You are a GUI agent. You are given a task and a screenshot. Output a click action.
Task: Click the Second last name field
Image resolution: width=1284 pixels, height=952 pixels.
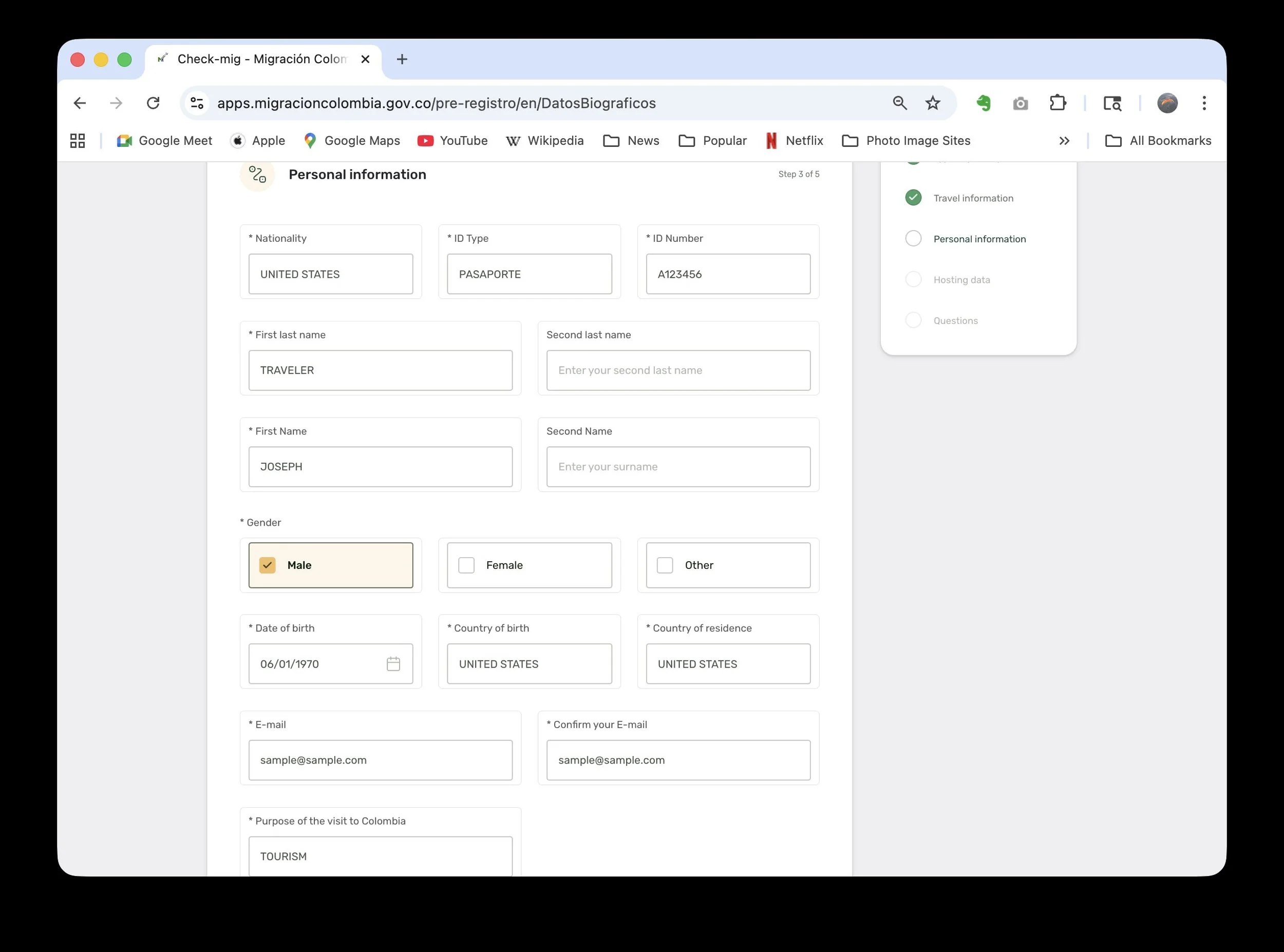(x=678, y=371)
